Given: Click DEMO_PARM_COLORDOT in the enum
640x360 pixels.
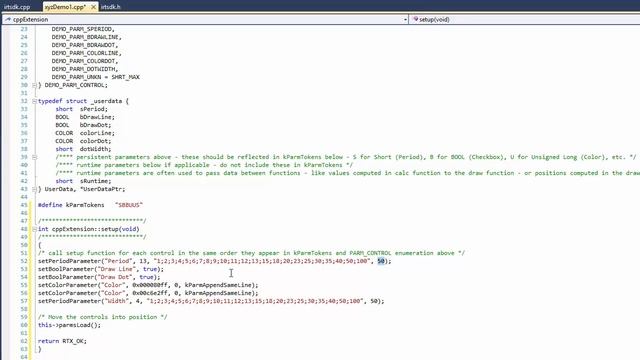Looking at the screenshot, I should point(83,61).
